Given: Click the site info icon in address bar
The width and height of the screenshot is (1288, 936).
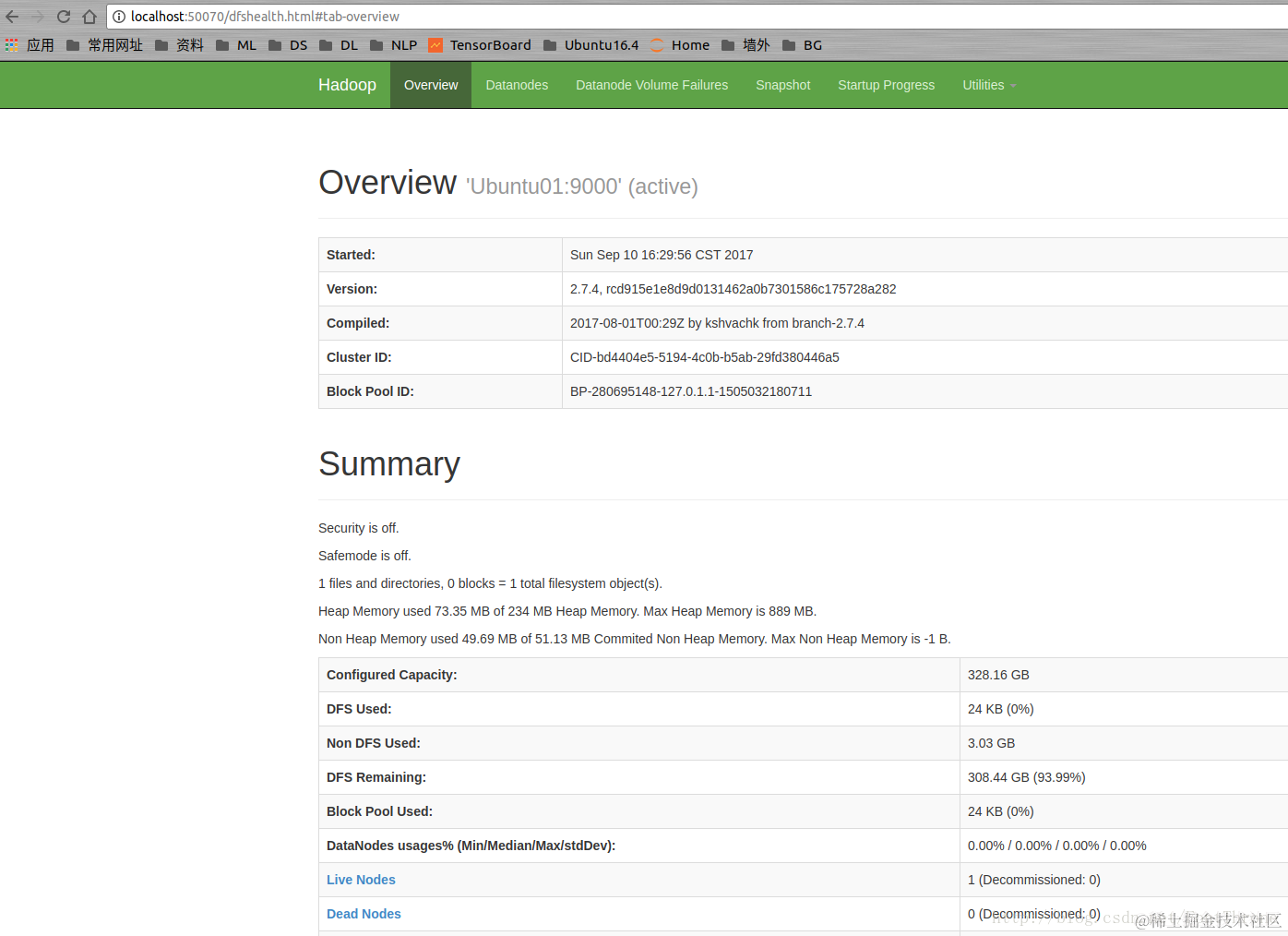Looking at the screenshot, I should [x=119, y=17].
